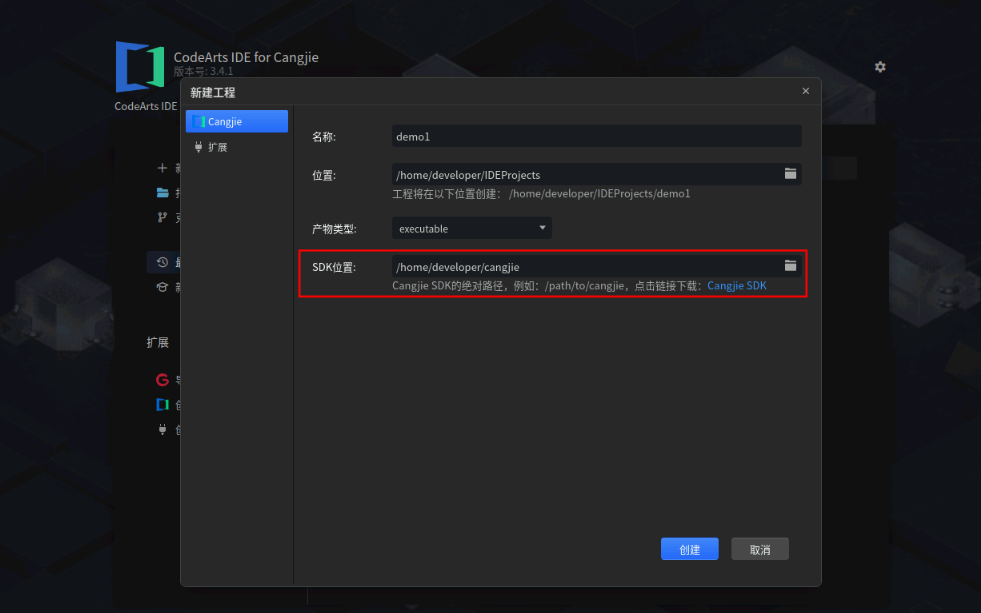Open settings gear in welcome window

880,67
